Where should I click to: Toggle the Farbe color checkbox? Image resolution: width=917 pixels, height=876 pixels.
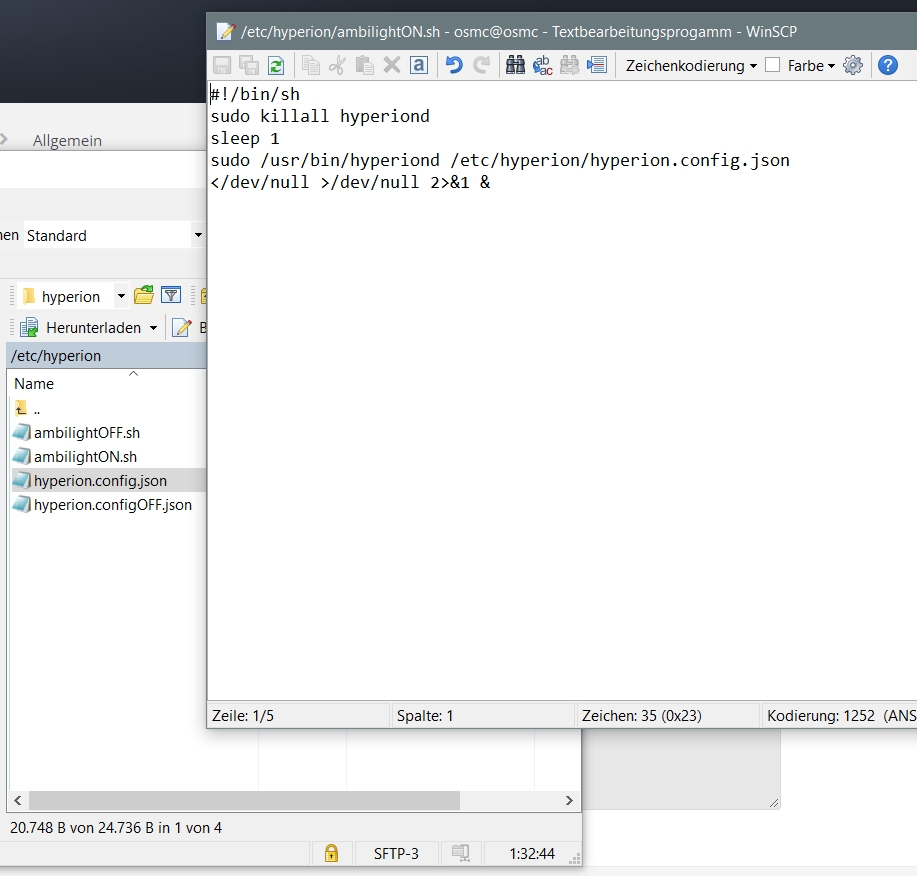[x=772, y=65]
